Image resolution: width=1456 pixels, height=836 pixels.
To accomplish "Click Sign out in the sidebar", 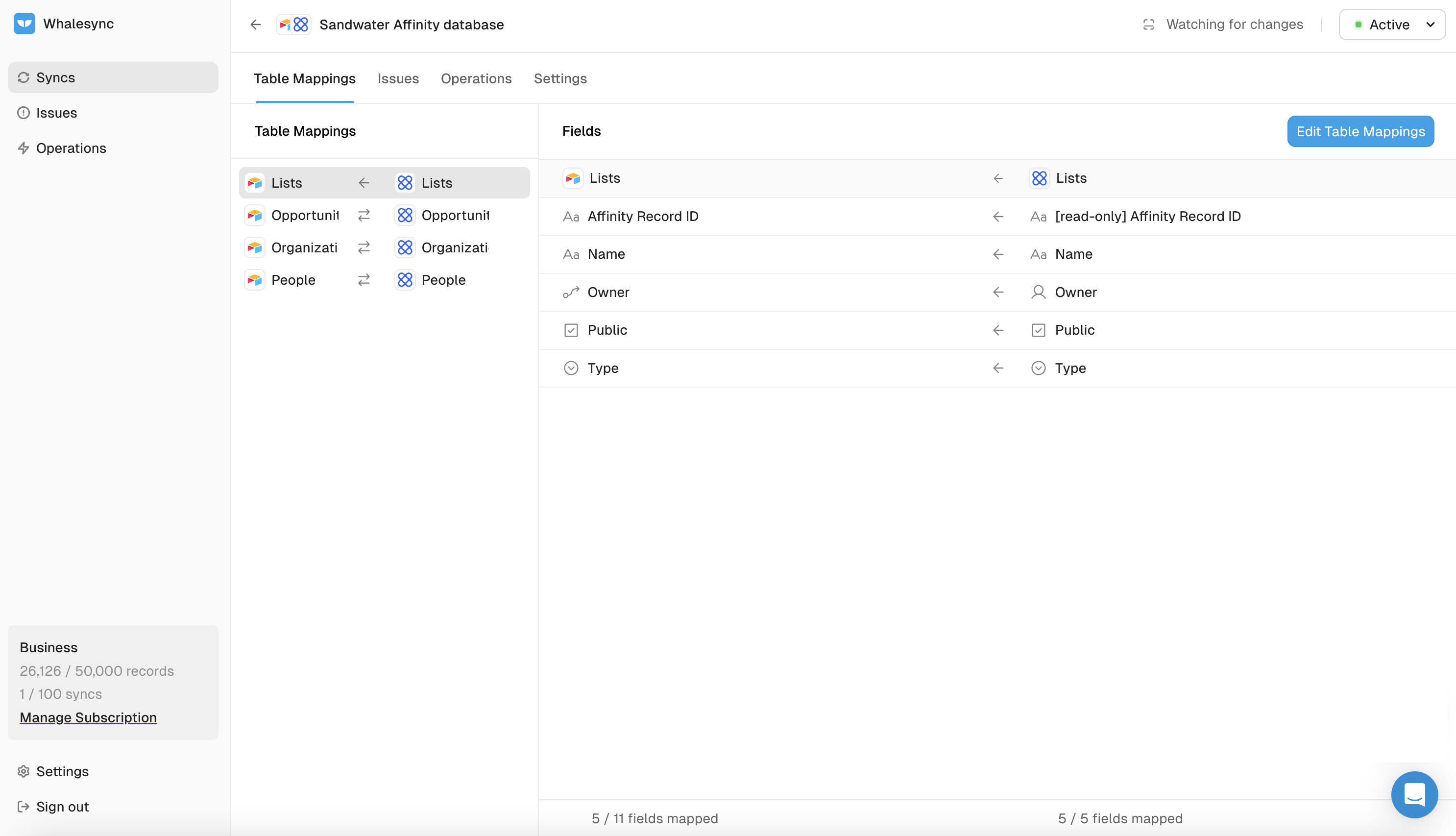I will (x=113, y=807).
